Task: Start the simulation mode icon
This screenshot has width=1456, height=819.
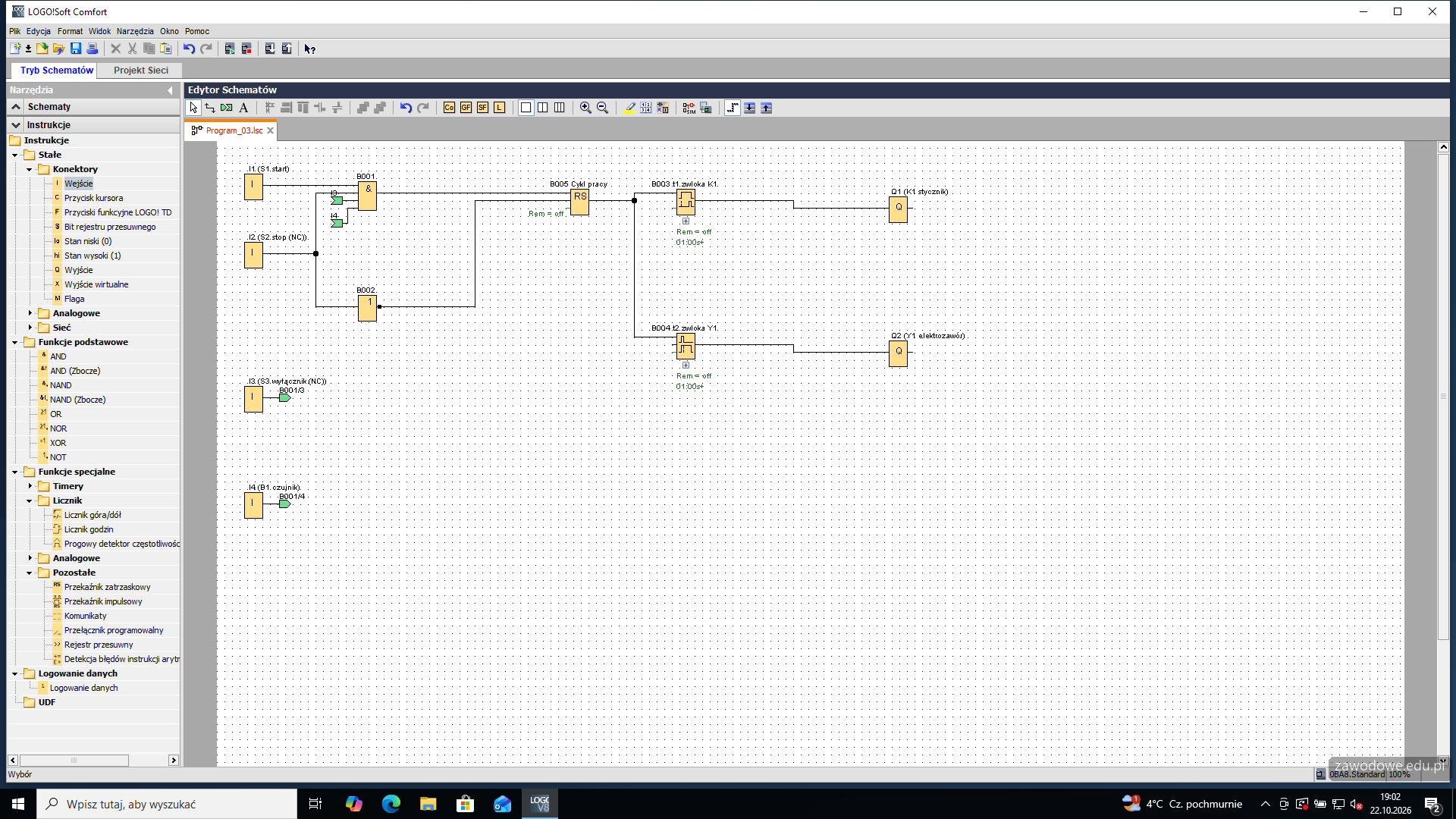Action: (689, 108)
